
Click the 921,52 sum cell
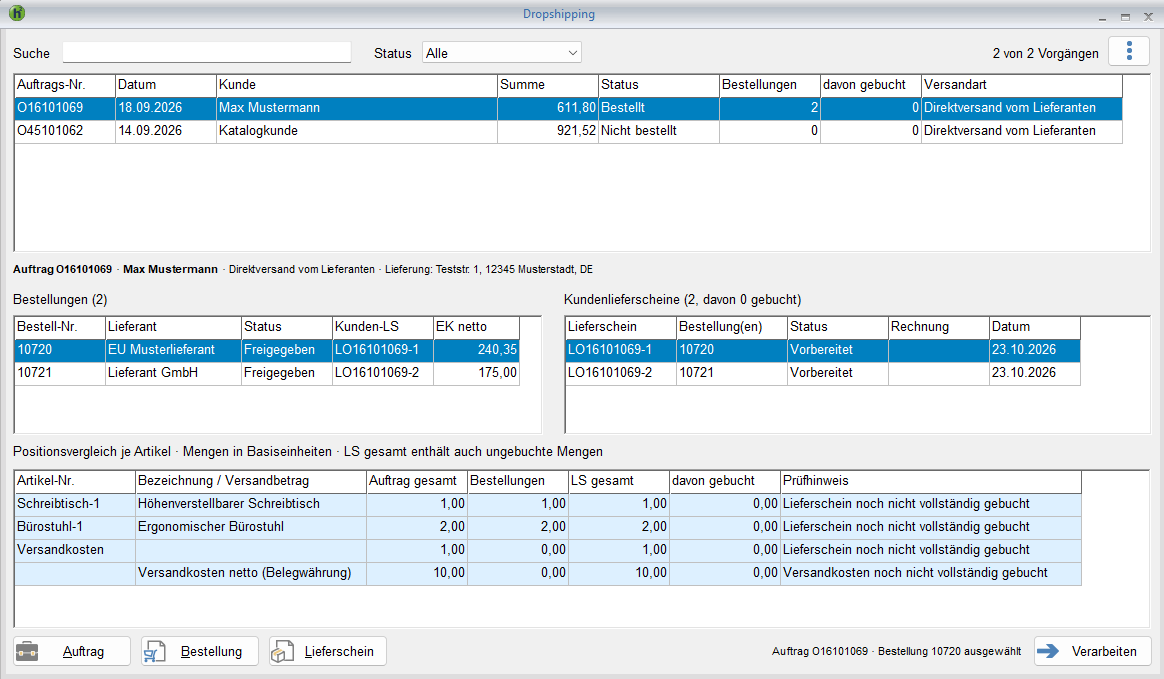click(x=548, y=131)
